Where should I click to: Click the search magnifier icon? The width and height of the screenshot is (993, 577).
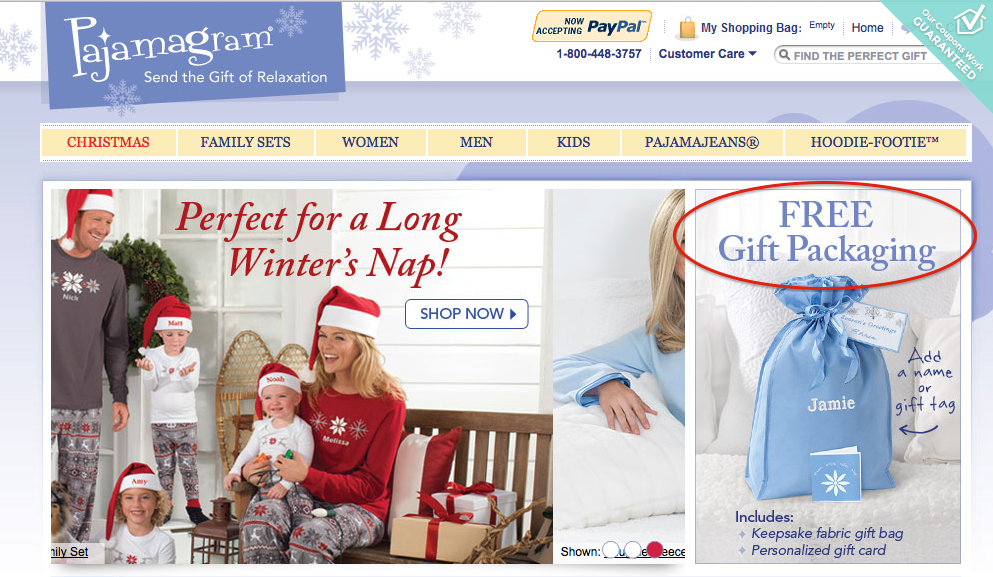[784, 55]
